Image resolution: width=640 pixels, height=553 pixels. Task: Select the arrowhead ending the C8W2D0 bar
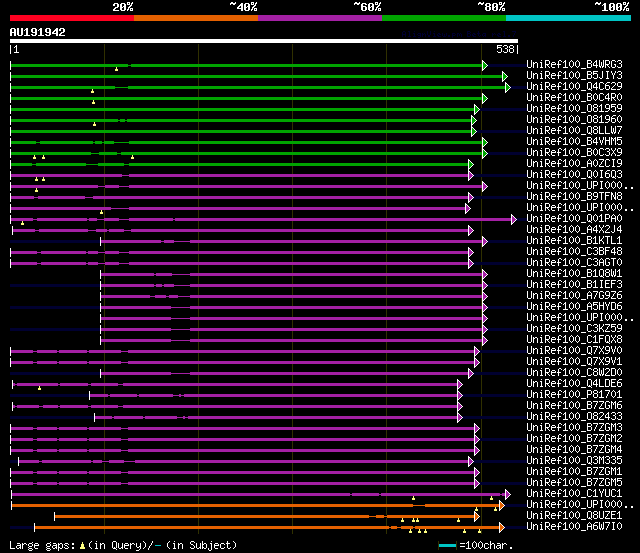click(471, 373)
